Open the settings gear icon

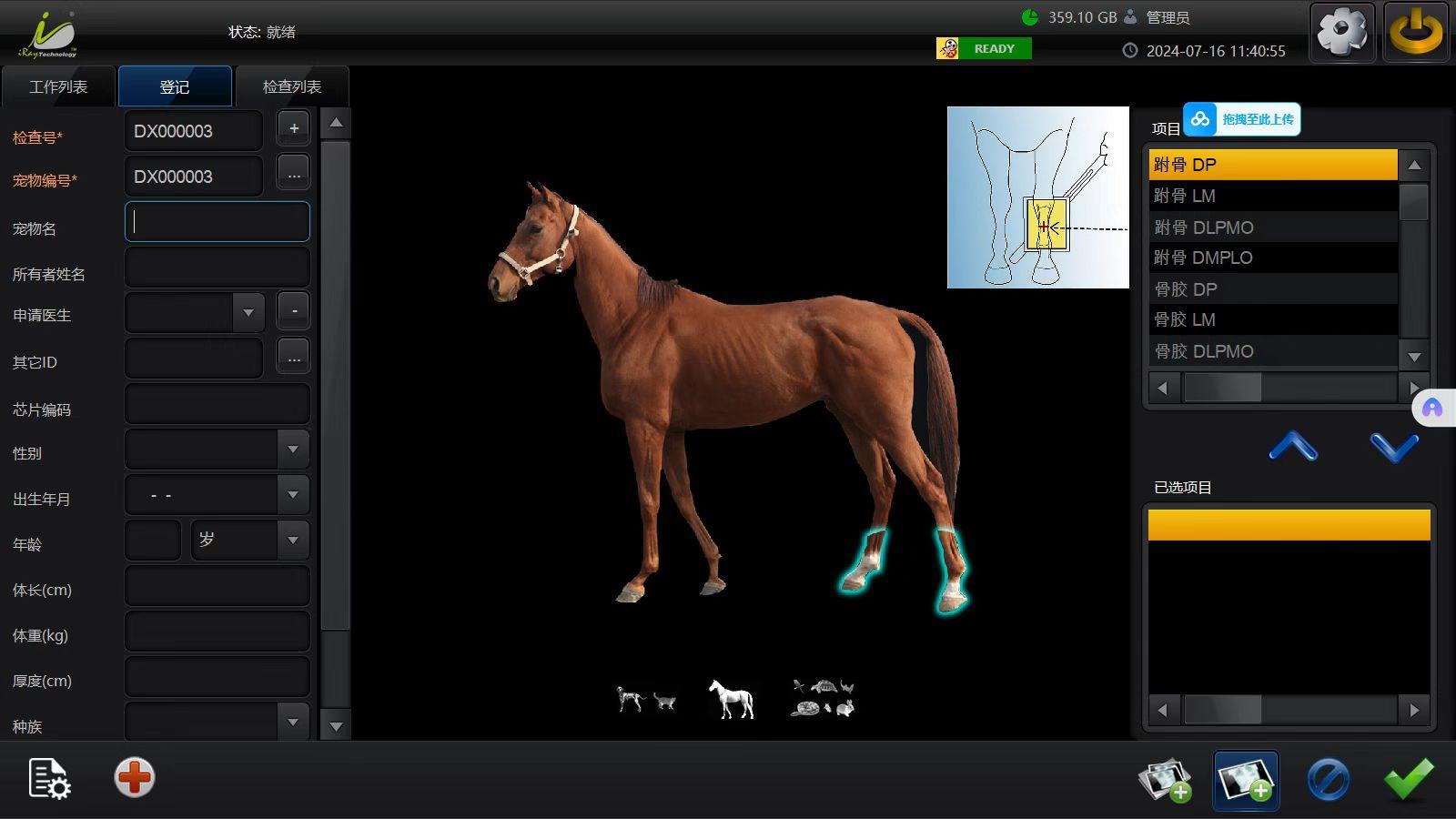1342,32
